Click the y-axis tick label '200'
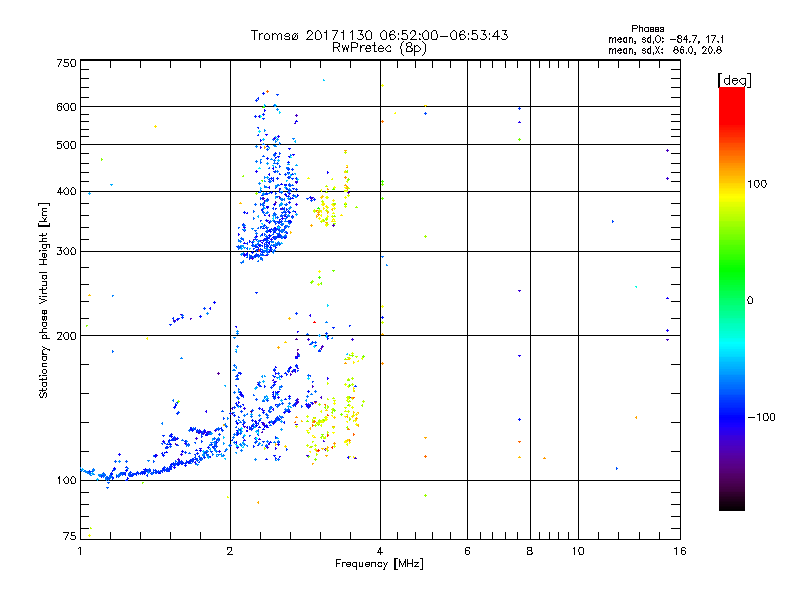 pyautogui.click(x=66, y=336)
